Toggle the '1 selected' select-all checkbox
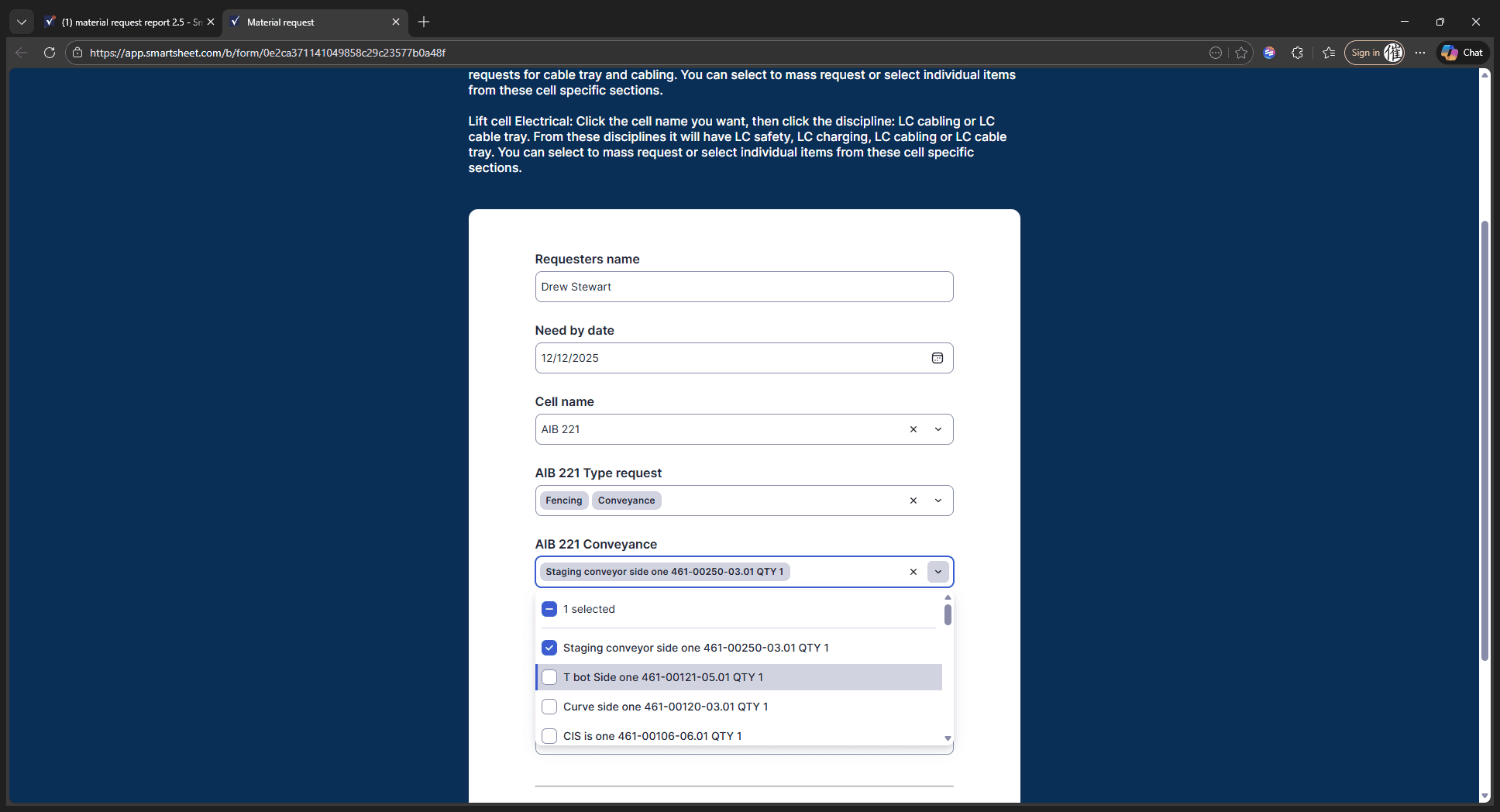The image size is (1500, 812). click(x=549, y=609)
